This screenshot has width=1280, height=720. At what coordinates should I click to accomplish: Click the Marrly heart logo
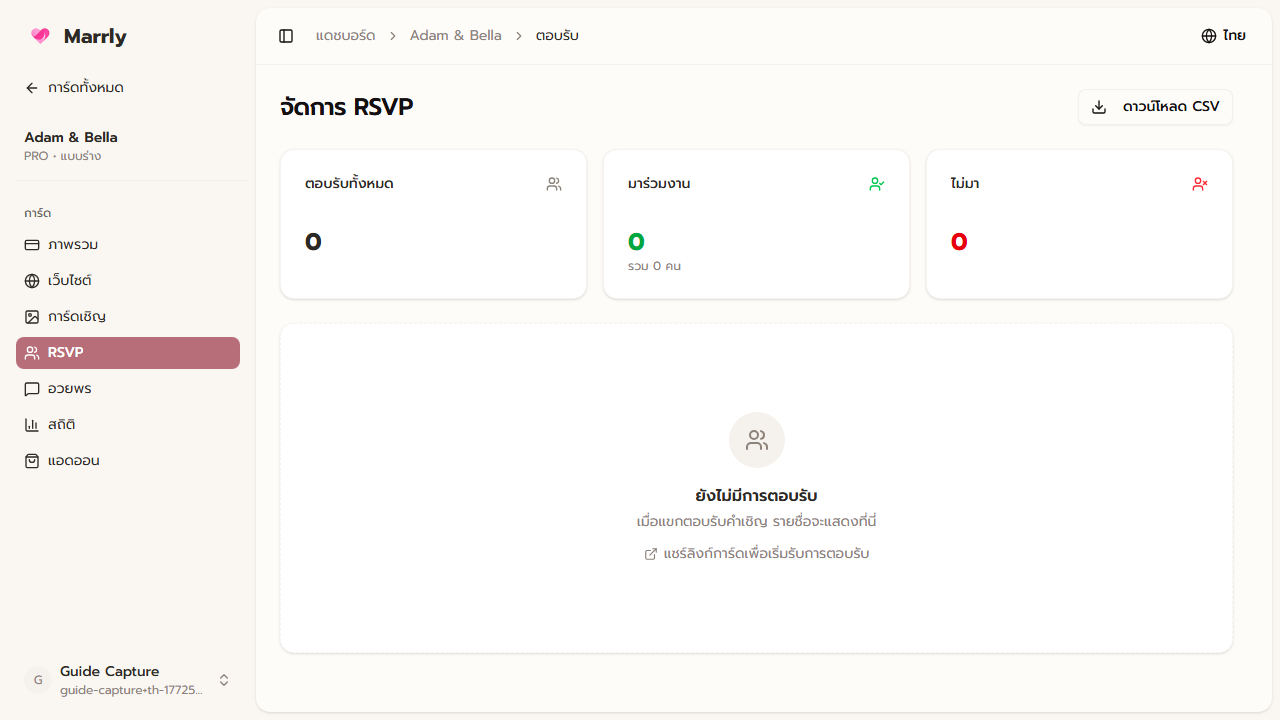(39, 36)
